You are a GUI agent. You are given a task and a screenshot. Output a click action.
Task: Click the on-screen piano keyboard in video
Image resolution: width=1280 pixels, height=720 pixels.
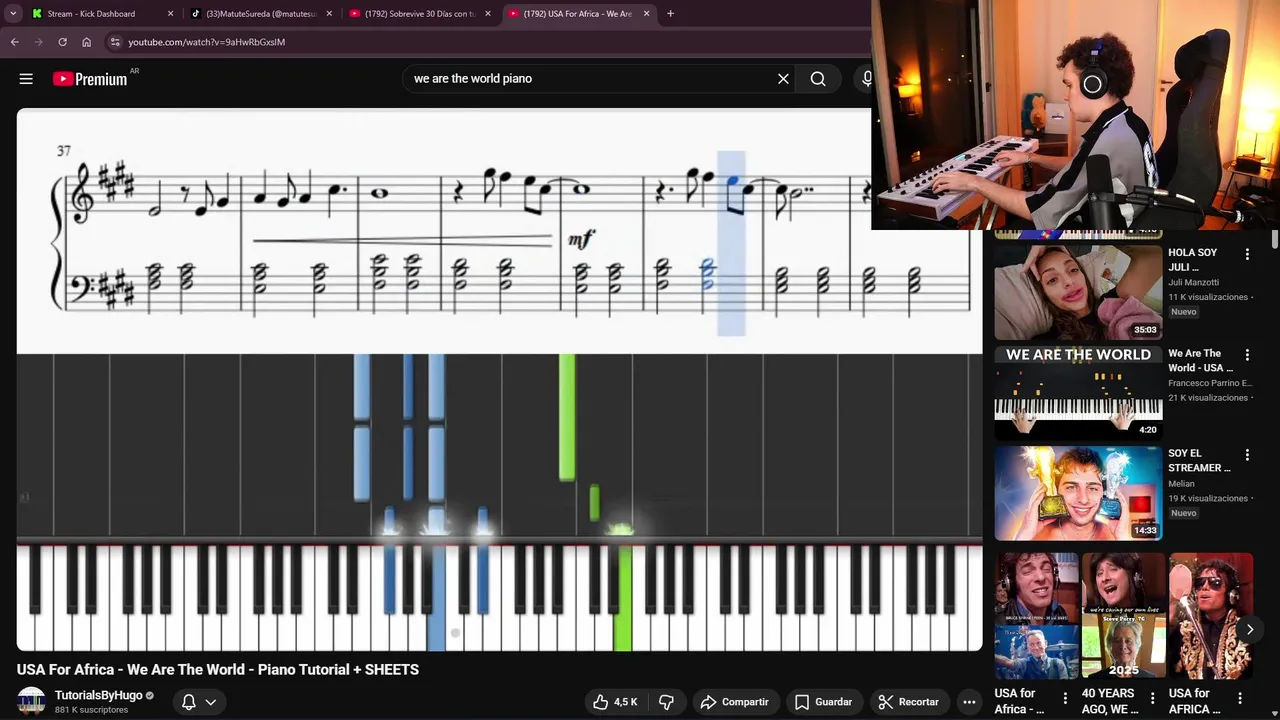[x=500, y=598]
